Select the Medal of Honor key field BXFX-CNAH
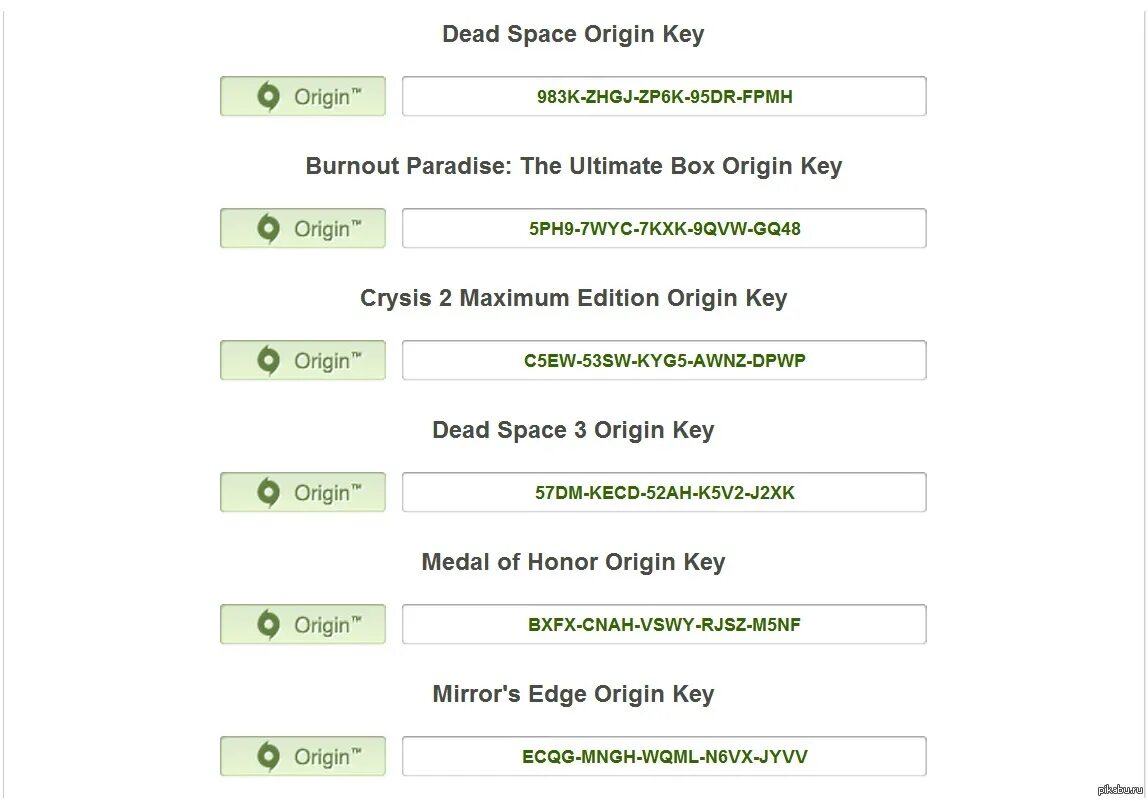Viewport: 1148px width, 801px height. point(664,625)
